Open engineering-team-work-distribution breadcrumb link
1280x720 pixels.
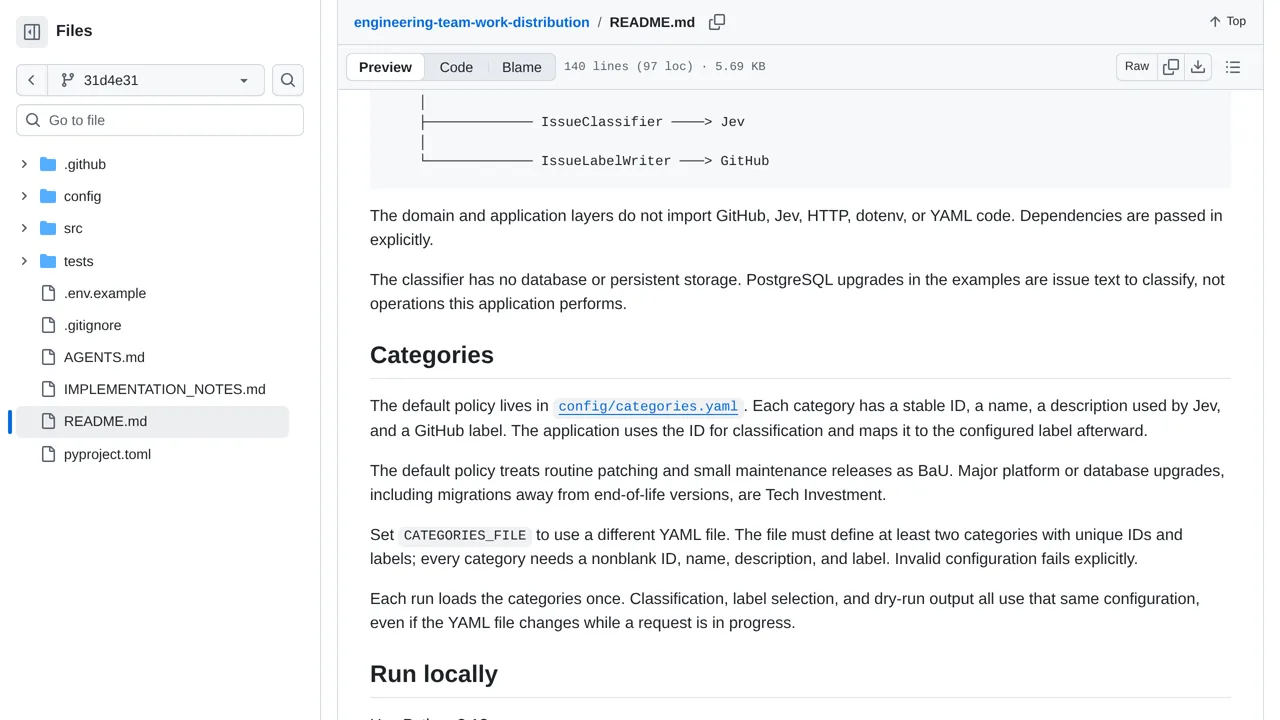[x=472, y=22]
